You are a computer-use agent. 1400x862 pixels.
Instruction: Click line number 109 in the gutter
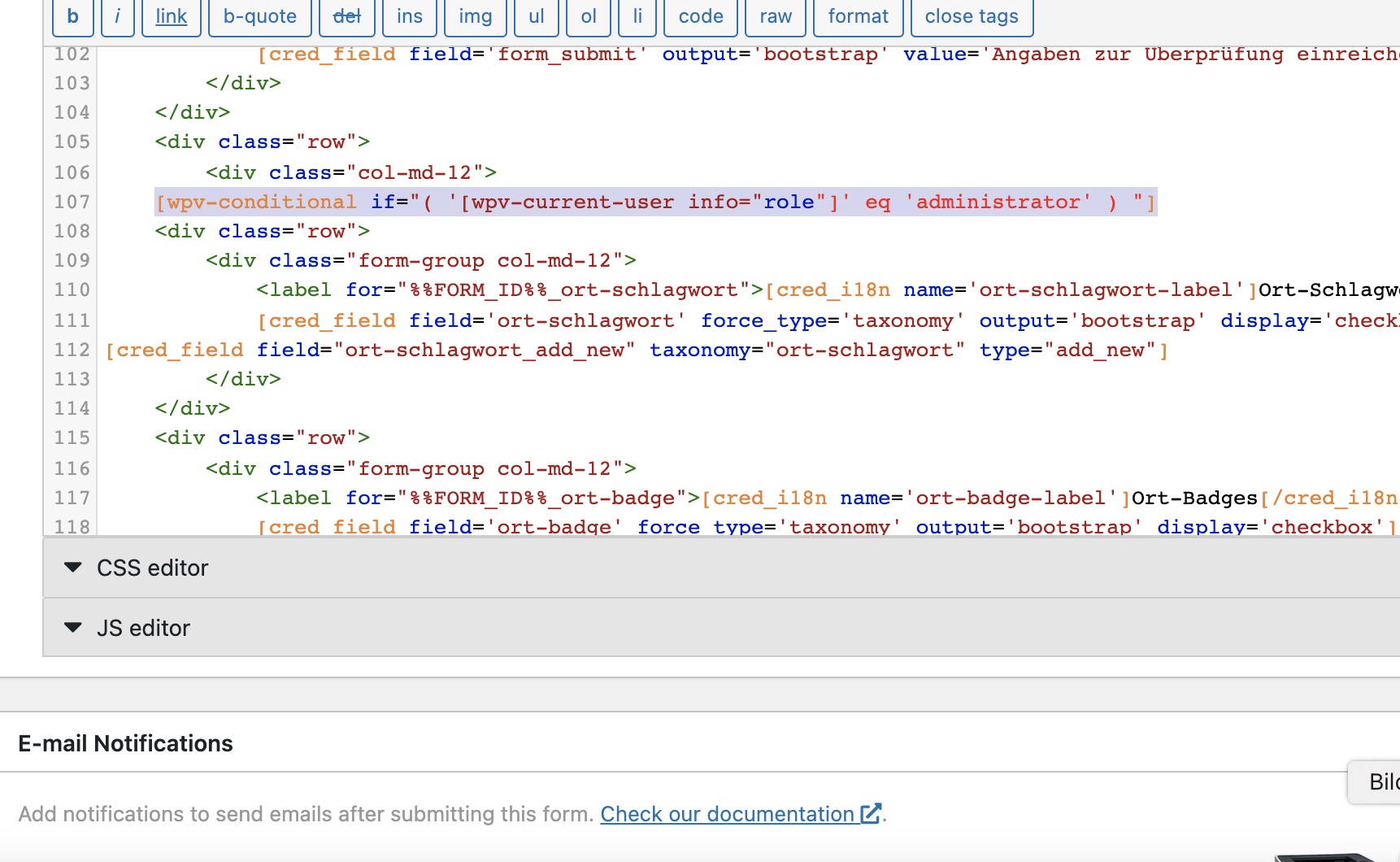click(72, 260)
